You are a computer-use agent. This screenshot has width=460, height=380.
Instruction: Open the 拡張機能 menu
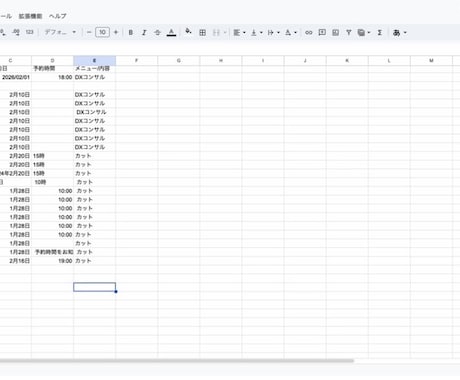pos(30,16)
